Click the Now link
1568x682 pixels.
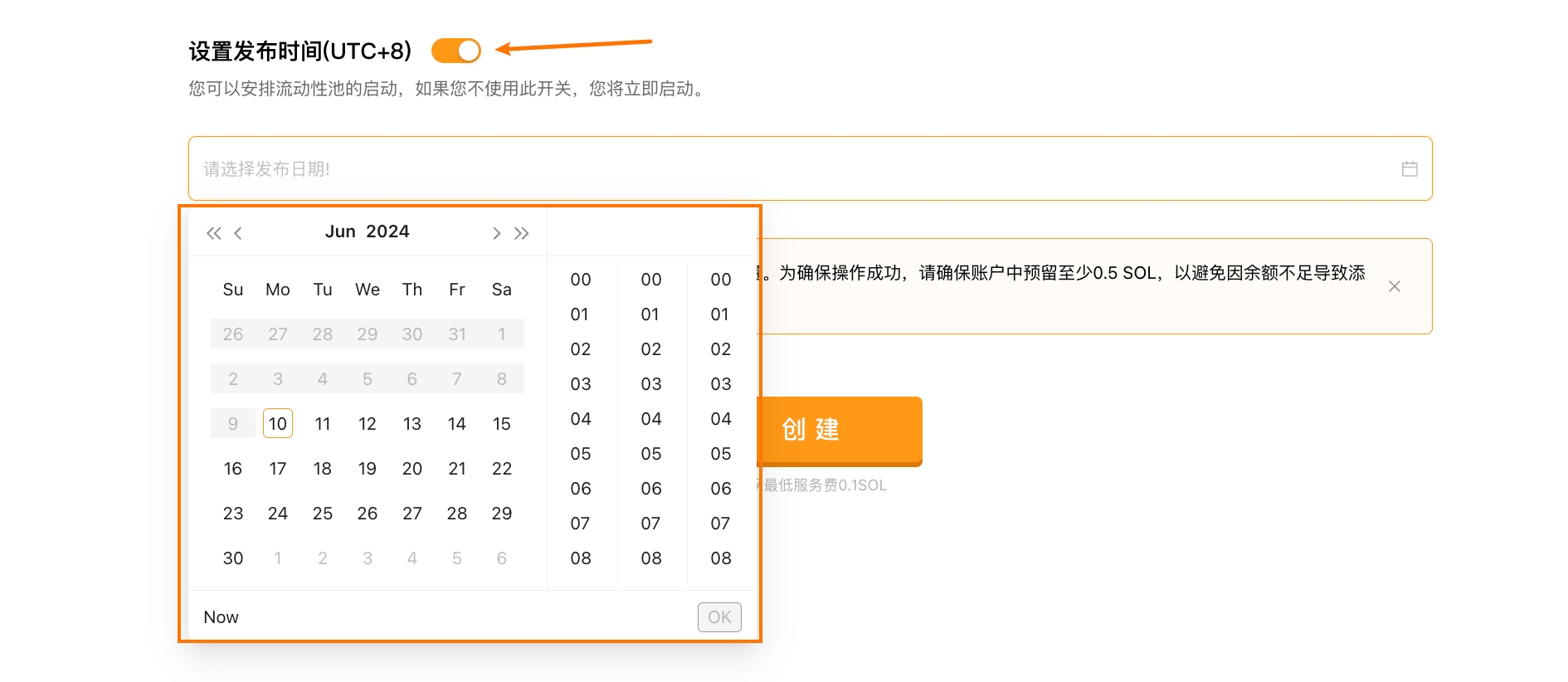click(x=222, y=617)
